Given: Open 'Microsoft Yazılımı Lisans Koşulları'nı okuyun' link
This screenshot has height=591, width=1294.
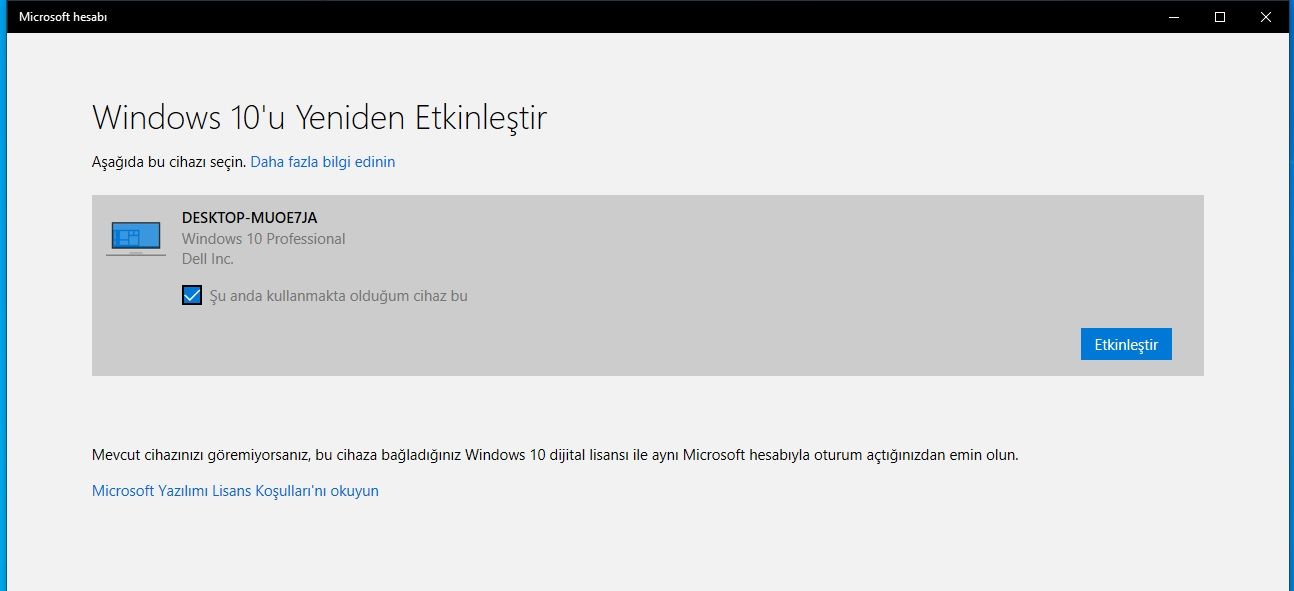Looking at the screenshot, I should [x=235, y=491].
